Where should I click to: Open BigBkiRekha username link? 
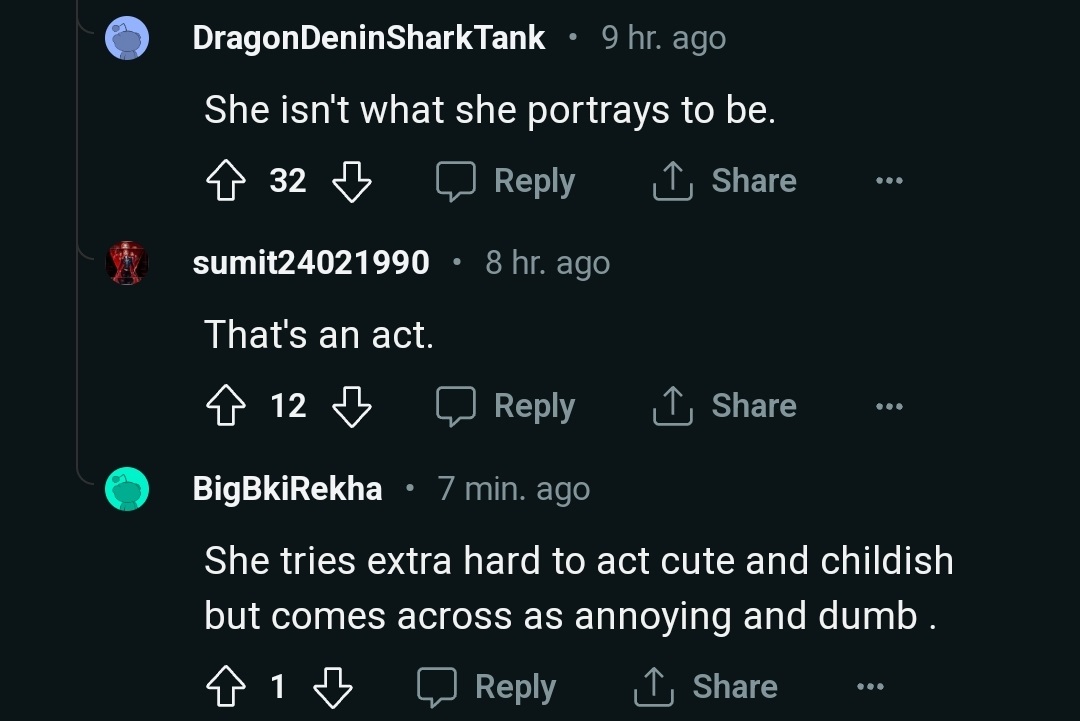pos(287,489)
